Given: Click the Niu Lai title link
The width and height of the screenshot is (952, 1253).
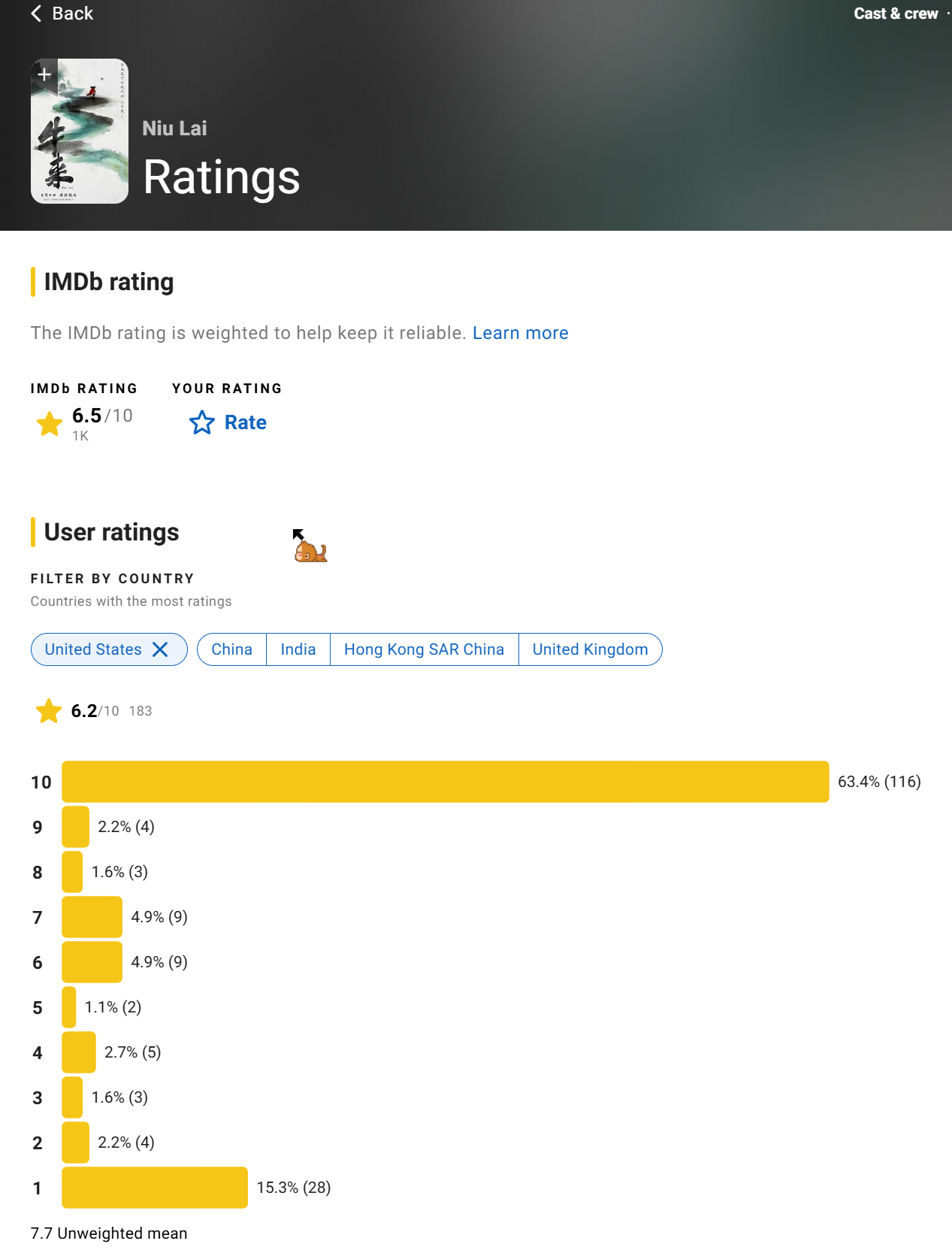Looking at the screenshot, I should pyautogui.click(x=174, y=129).
